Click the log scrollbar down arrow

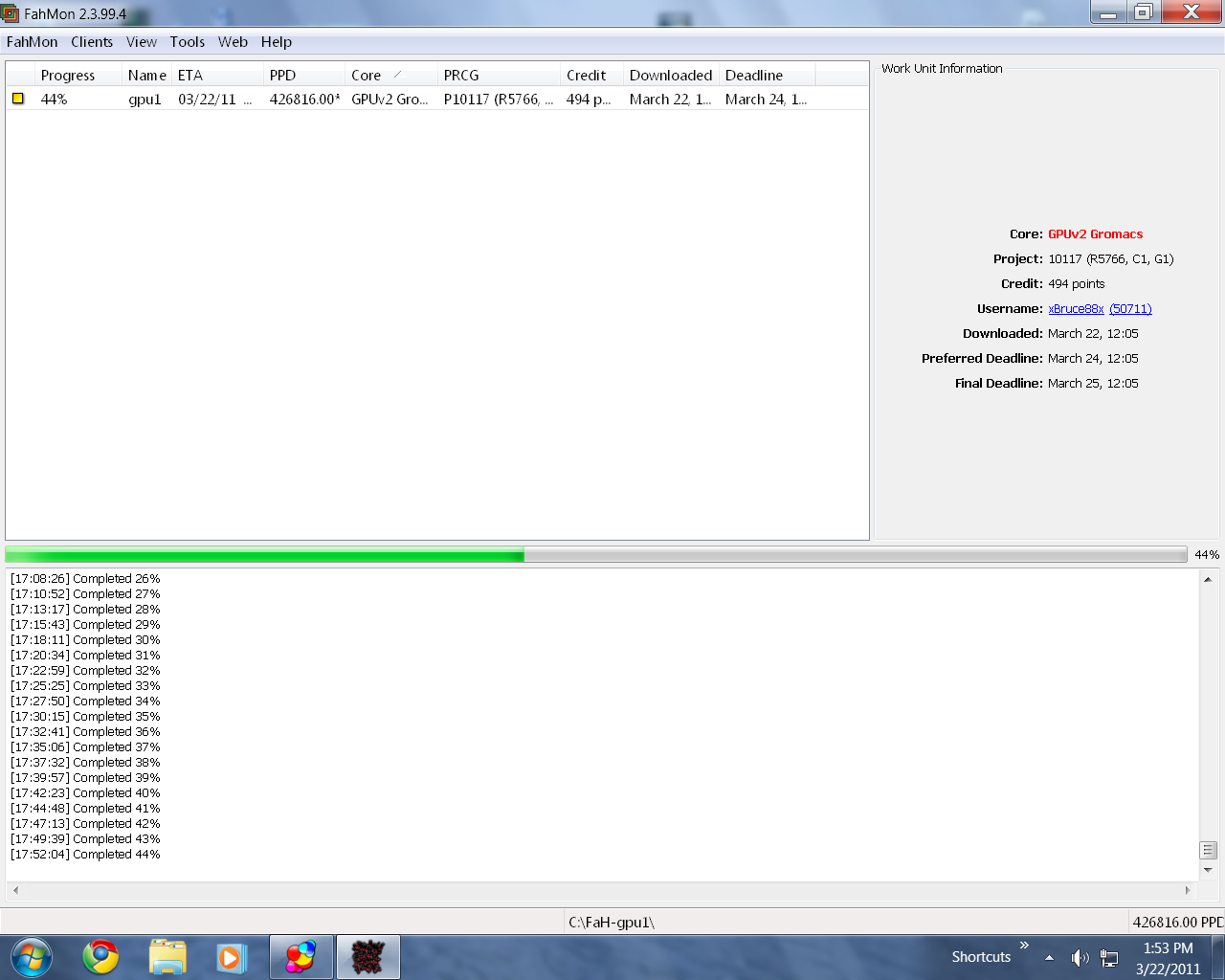coord(1208,870)
